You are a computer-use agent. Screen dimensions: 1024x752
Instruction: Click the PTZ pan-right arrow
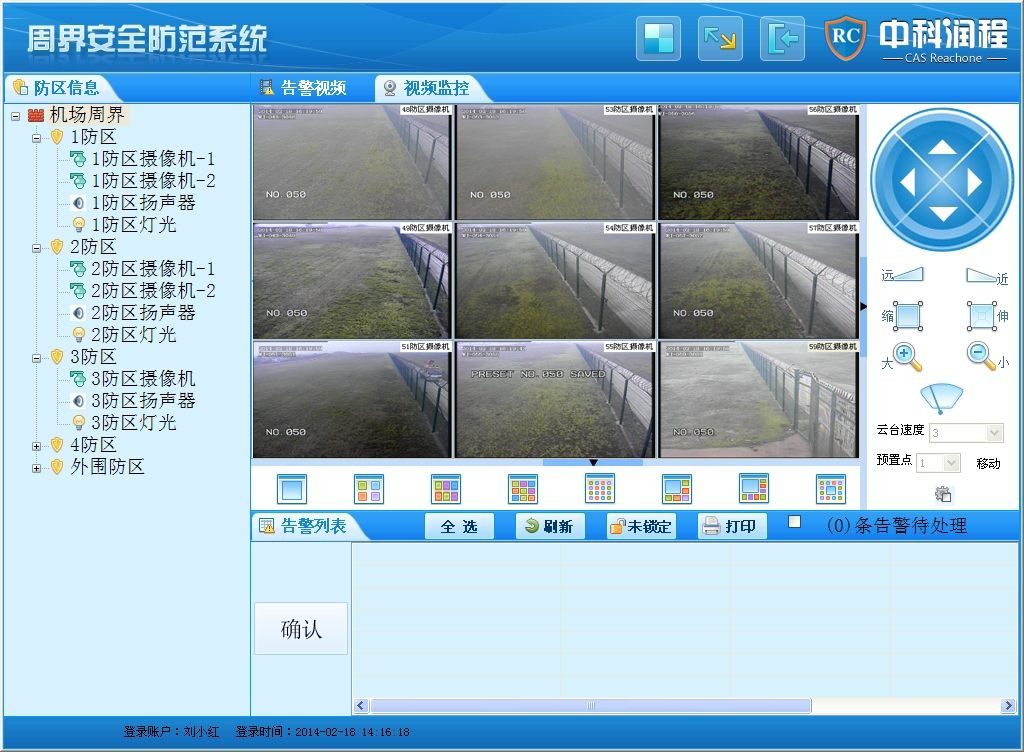[975, 182]
